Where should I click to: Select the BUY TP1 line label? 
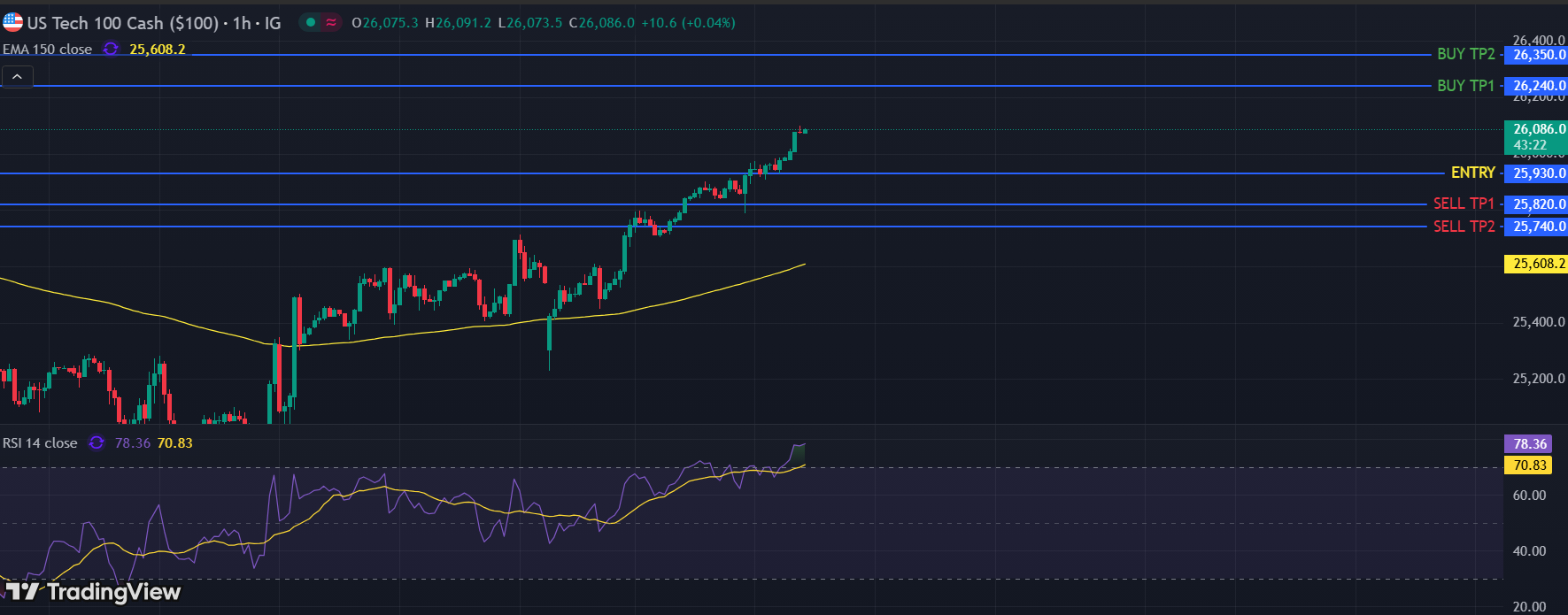pyautogui.click(x=1465, y=86)
